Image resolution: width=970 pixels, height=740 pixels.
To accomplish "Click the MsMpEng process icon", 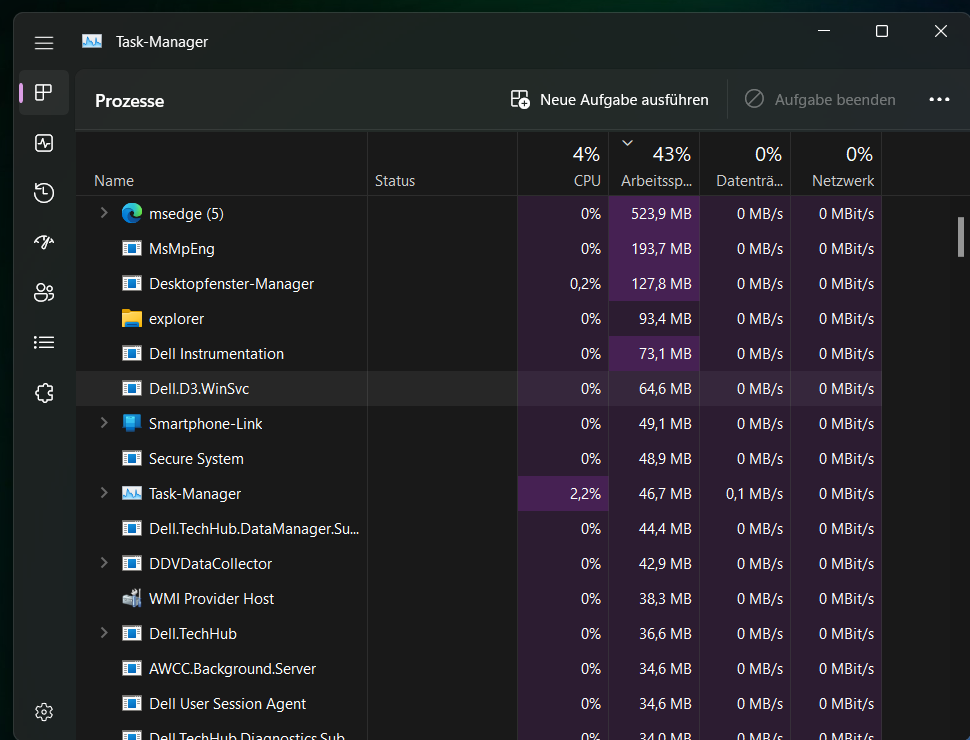I will point(132,249).
